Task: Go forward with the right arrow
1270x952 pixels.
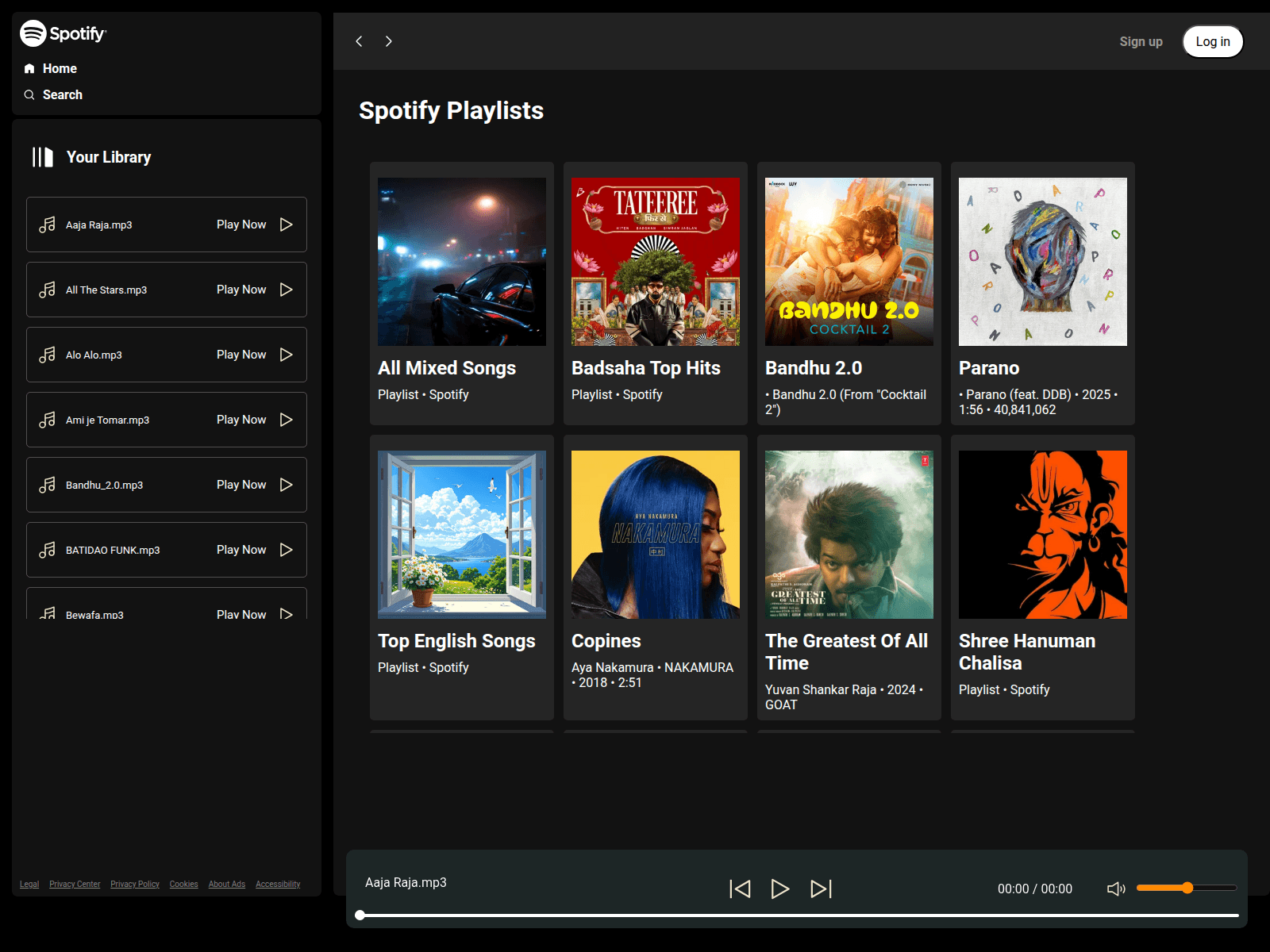Action: [388, 41]
